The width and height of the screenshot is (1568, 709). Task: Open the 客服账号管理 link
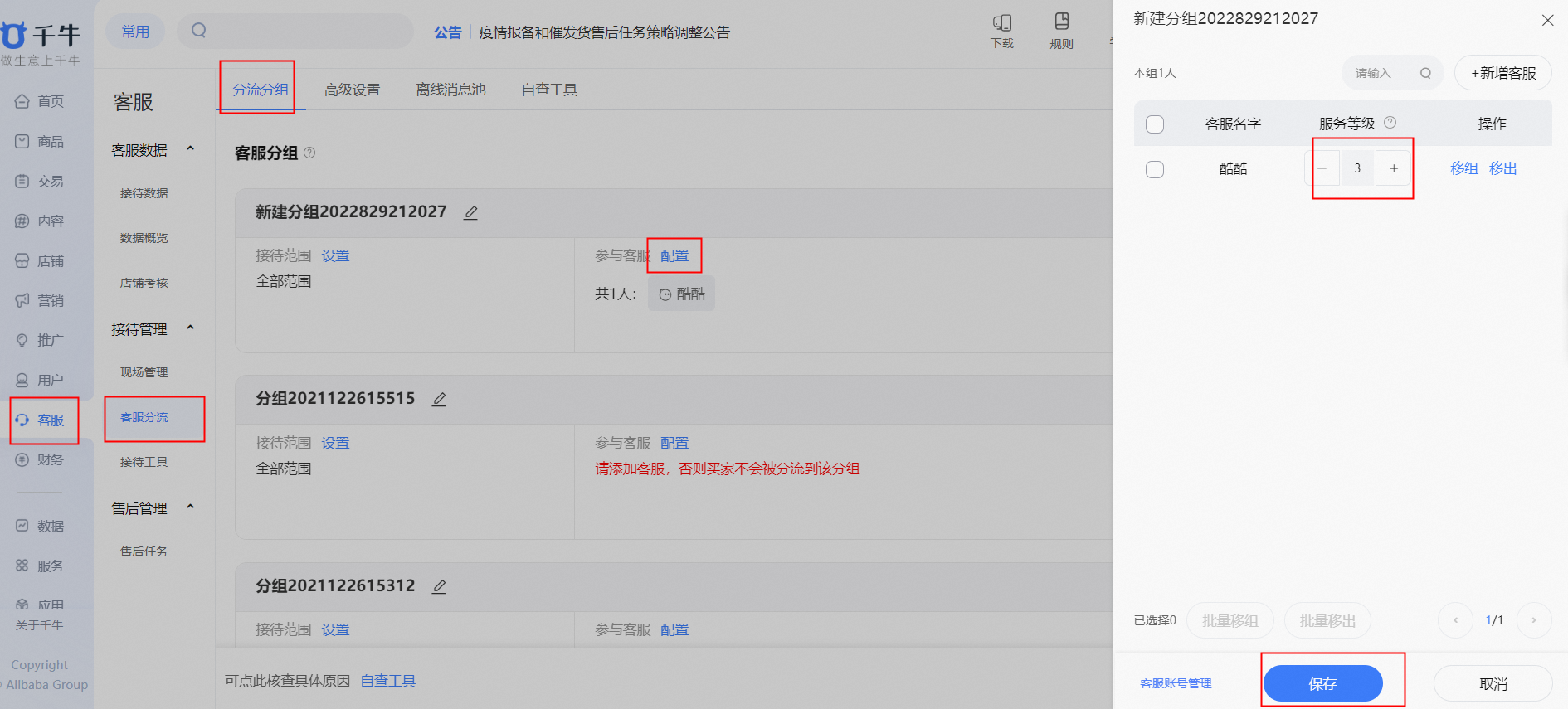[x=1176, y=683]
